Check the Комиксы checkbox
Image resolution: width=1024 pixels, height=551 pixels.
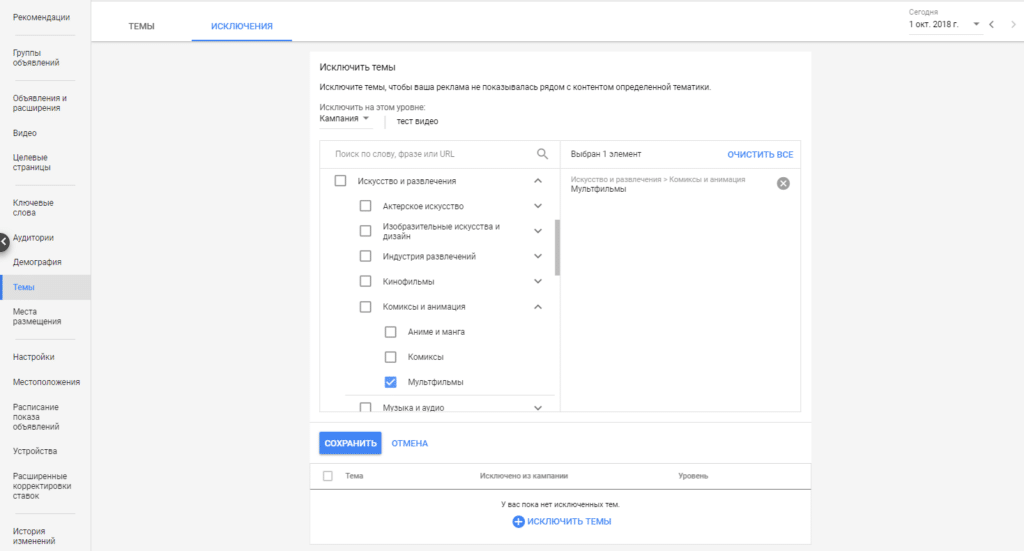[391, 357]
